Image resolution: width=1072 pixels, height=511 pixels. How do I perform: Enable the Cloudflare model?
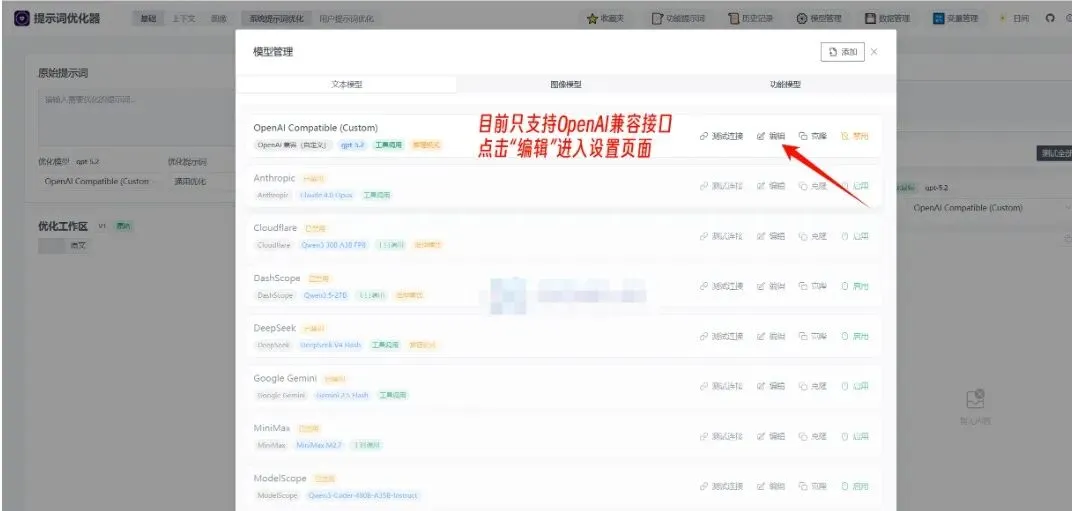tap(855, 236)
